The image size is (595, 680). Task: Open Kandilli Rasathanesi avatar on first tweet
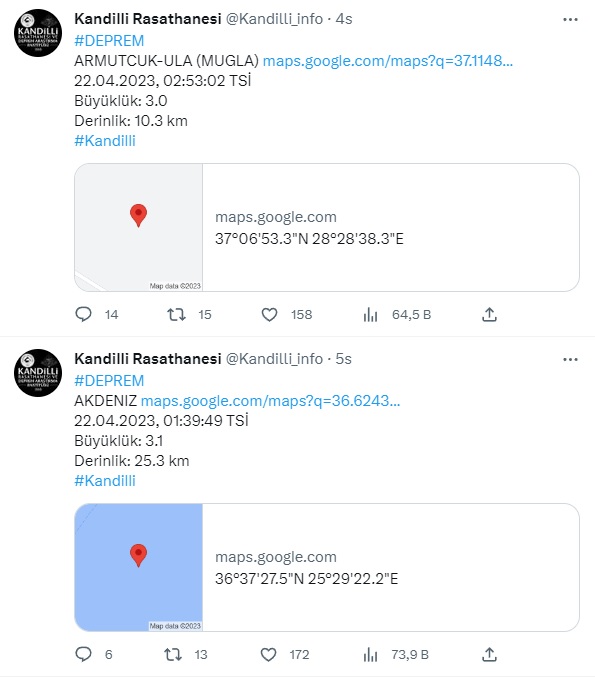38,33
